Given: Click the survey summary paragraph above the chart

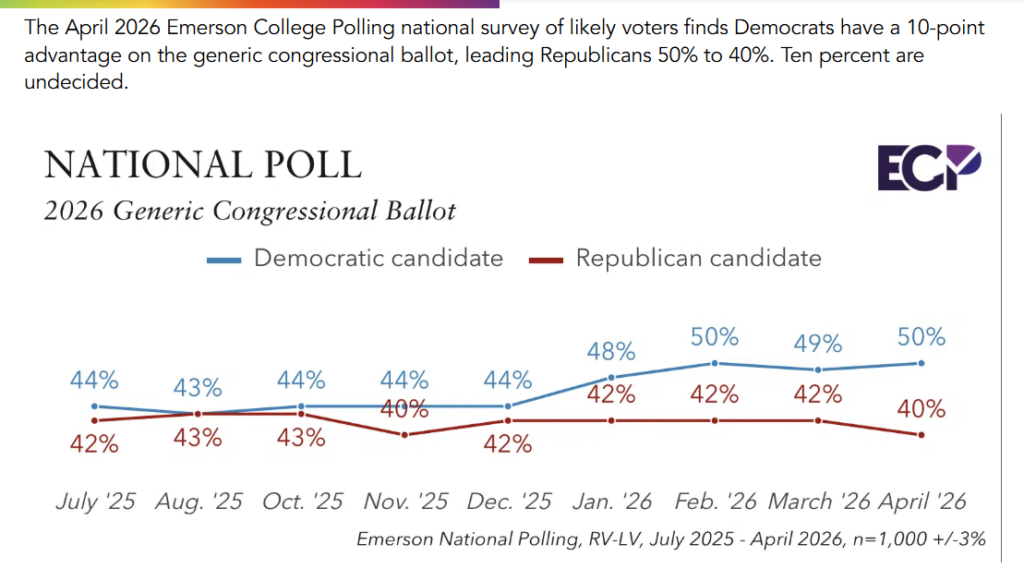Looking at the screenshot, I should pos(480,55).
